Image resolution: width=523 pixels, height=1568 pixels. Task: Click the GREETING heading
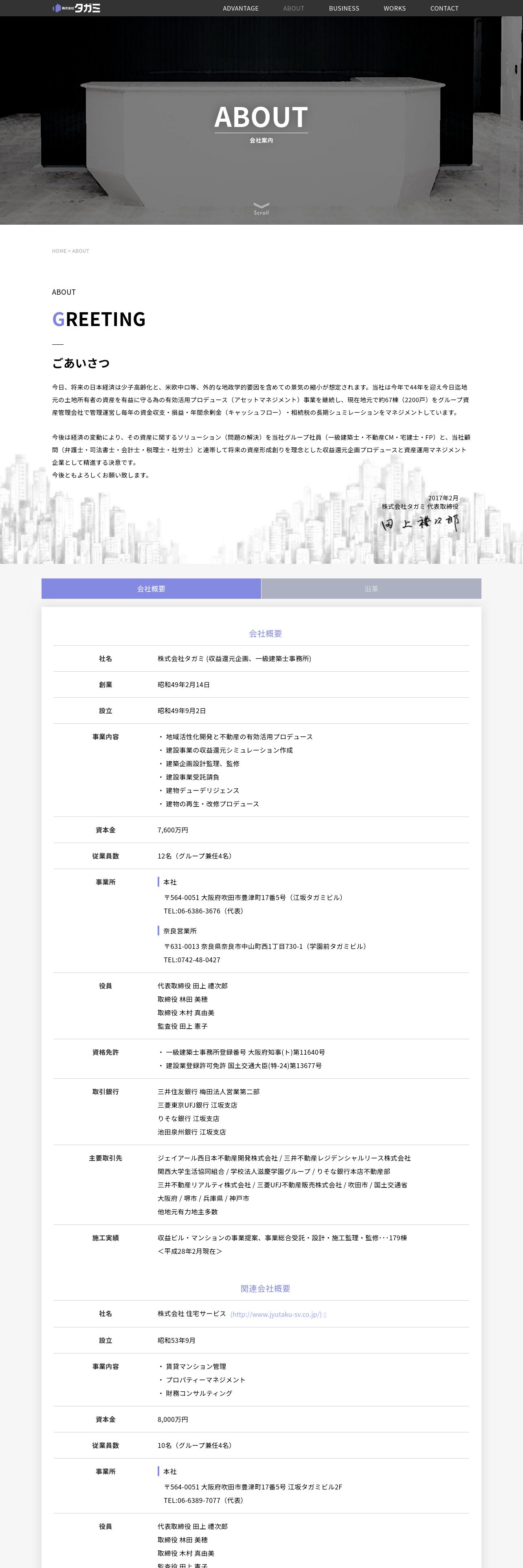tap(99, 319)
